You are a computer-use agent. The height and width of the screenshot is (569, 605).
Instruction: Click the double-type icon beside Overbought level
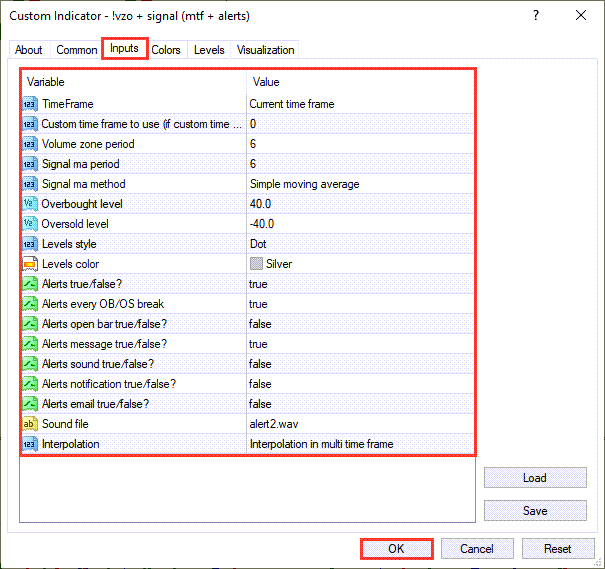(x=30, y=204)
